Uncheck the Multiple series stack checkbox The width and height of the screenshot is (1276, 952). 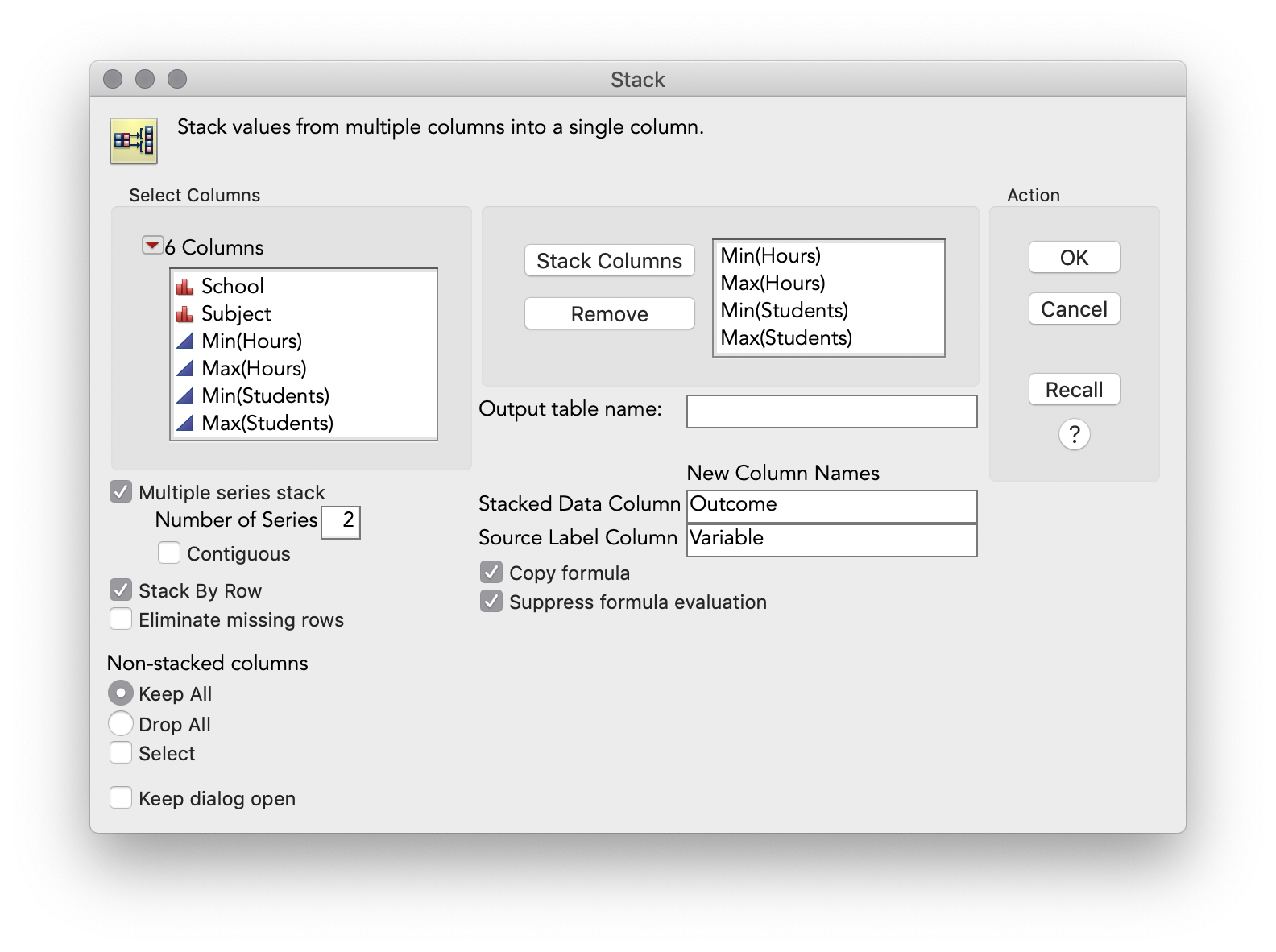(x=121, y=492)
